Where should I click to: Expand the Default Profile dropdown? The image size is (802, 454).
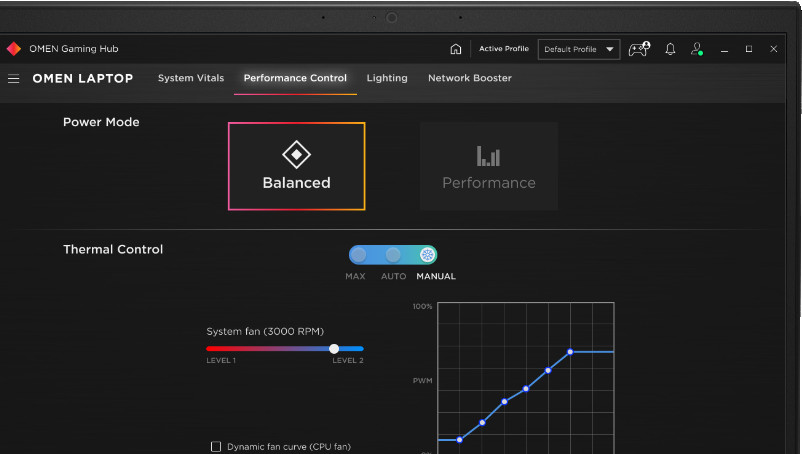pos(610,49)
